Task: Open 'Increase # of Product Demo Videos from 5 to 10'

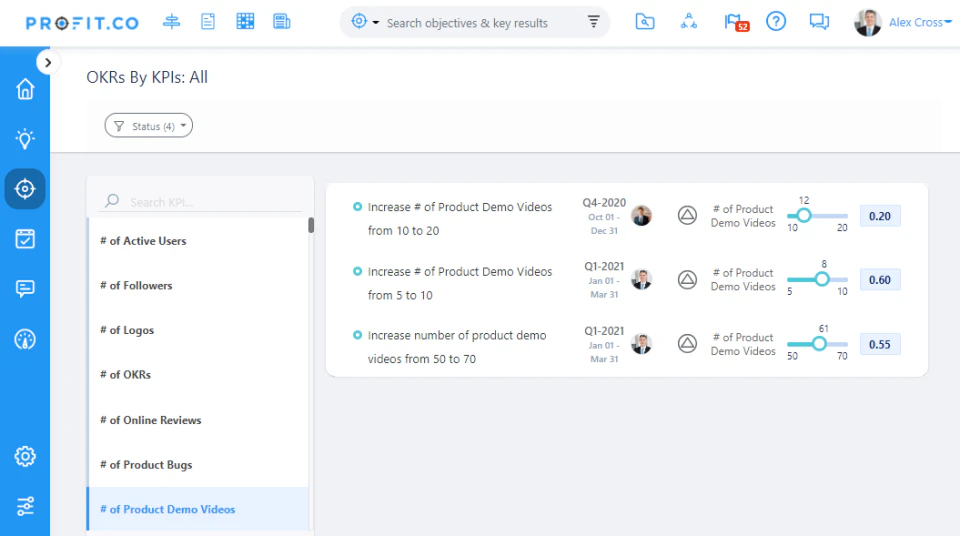Action: tap(460, 283)
